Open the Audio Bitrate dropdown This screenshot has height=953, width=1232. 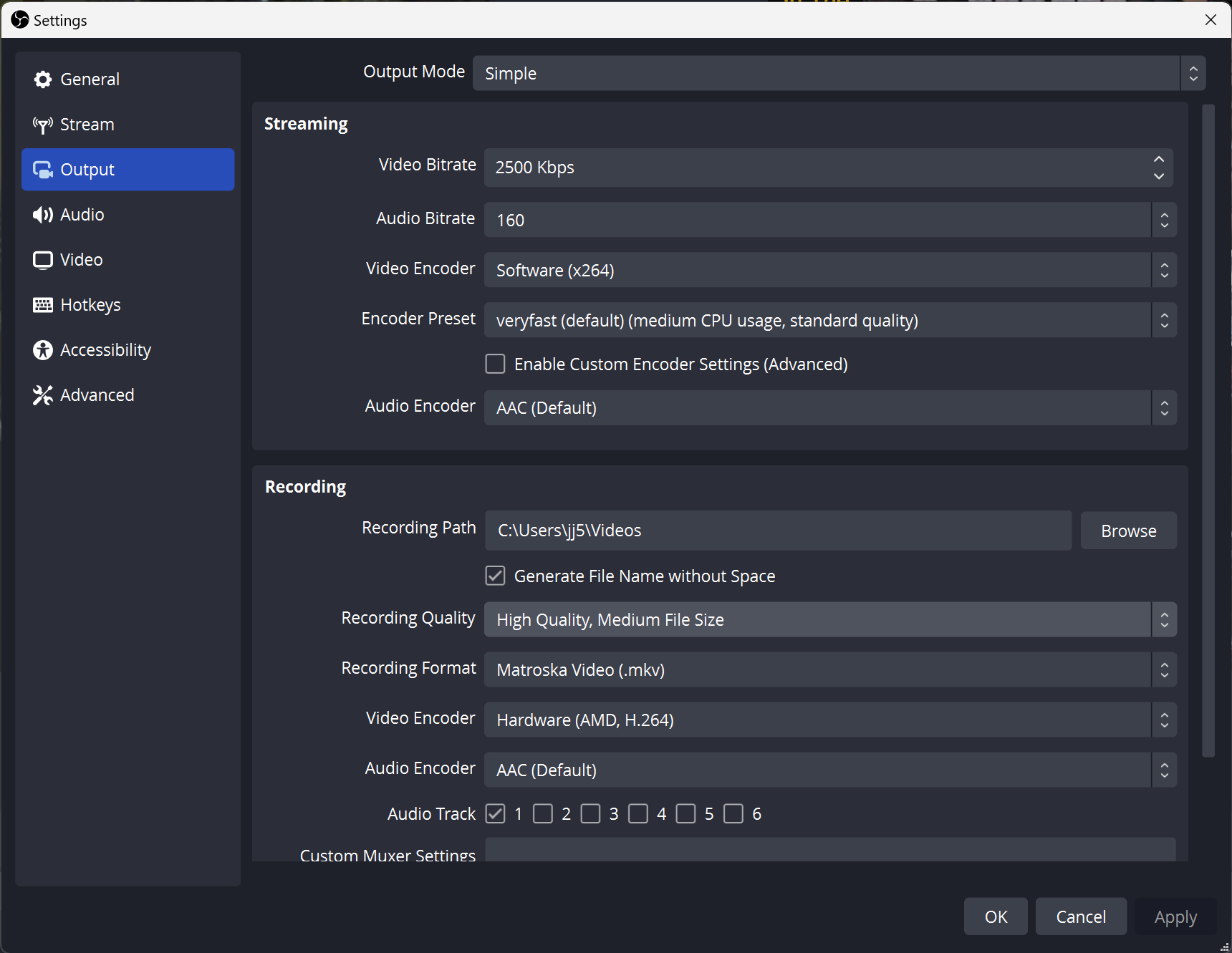830,220
